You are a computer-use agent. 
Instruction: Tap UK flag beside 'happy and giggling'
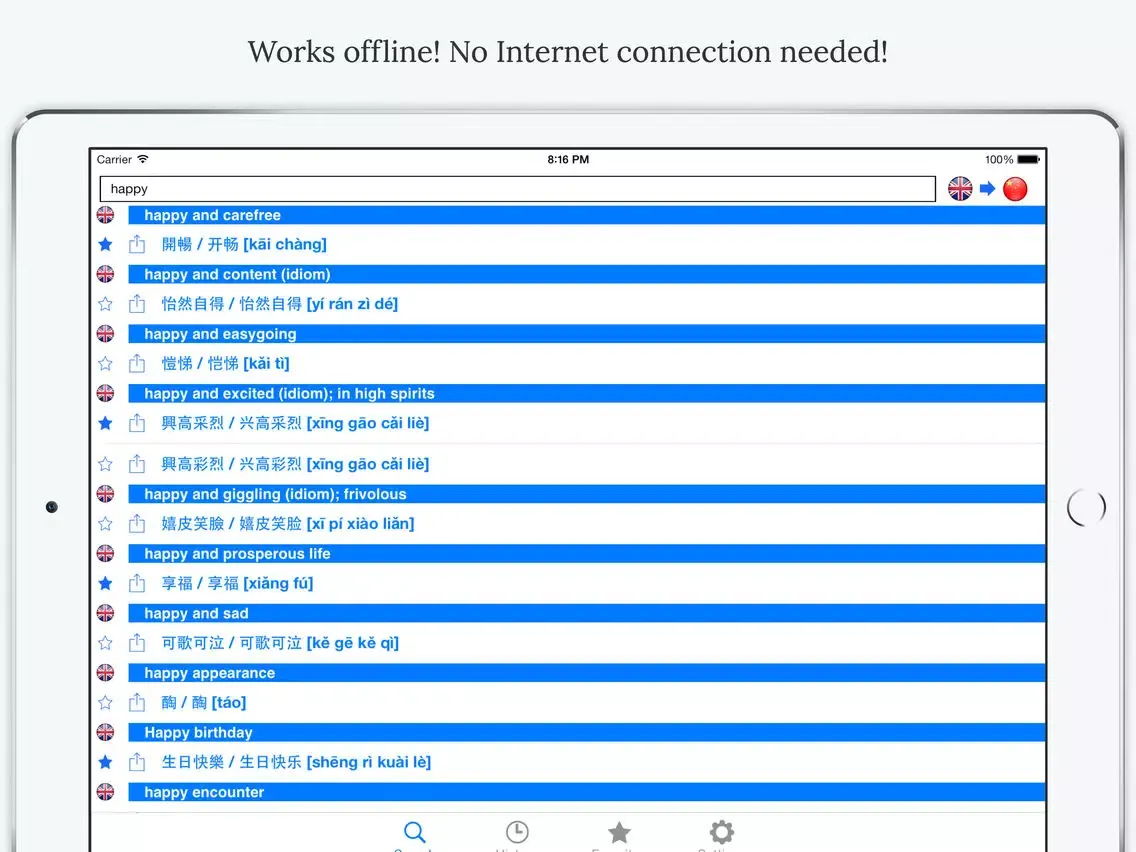pos(106,494)
